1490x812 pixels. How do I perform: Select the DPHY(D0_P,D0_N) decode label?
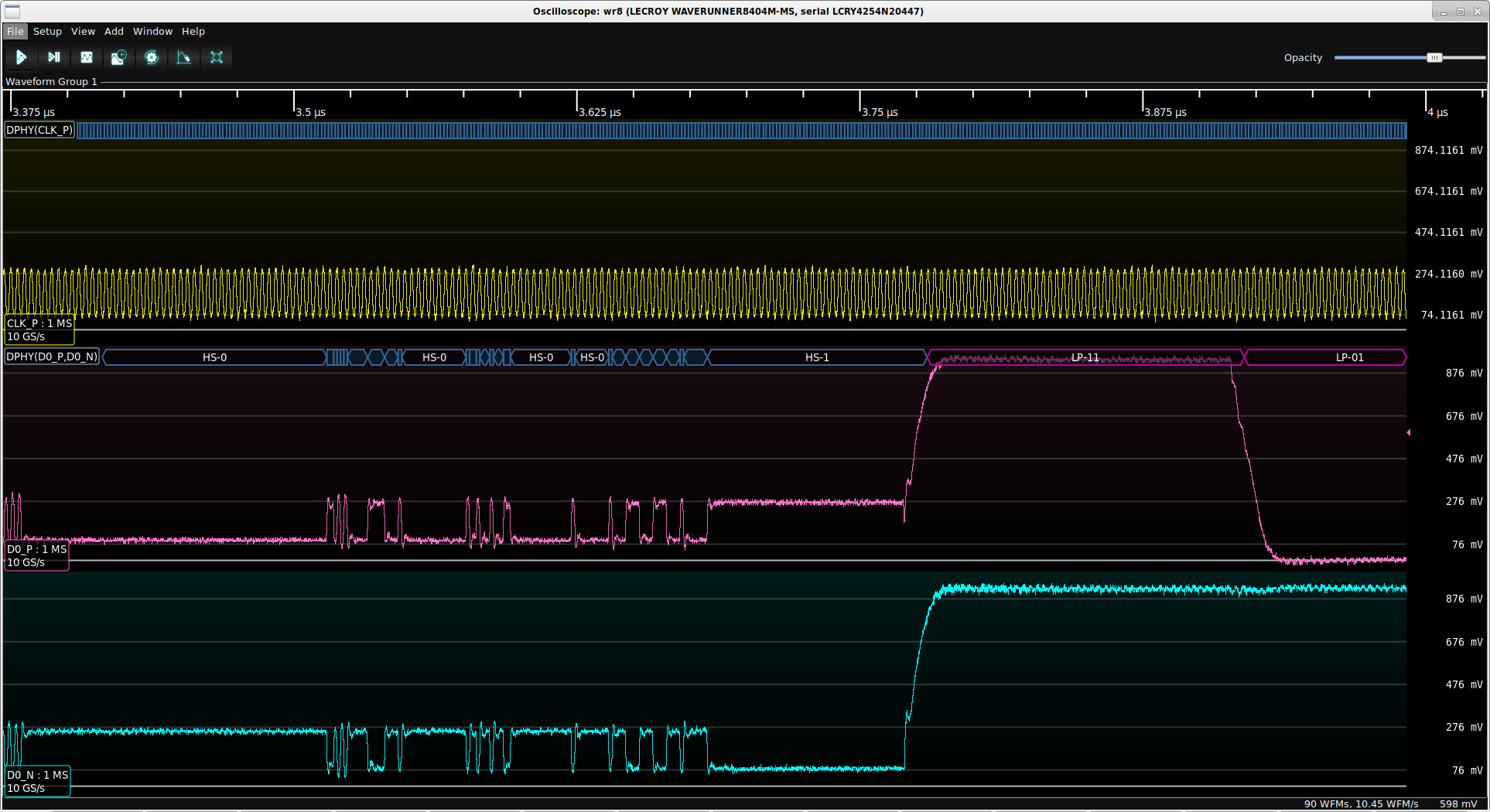[x=52, y=357]
